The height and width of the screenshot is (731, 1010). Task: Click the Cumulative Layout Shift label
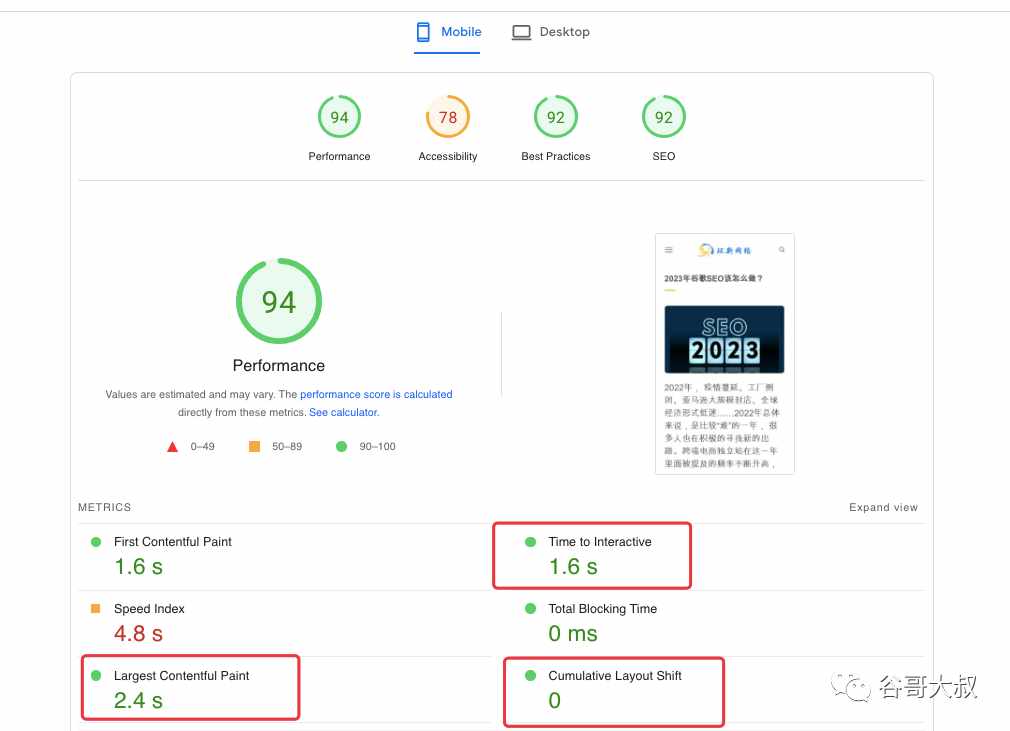615,676
